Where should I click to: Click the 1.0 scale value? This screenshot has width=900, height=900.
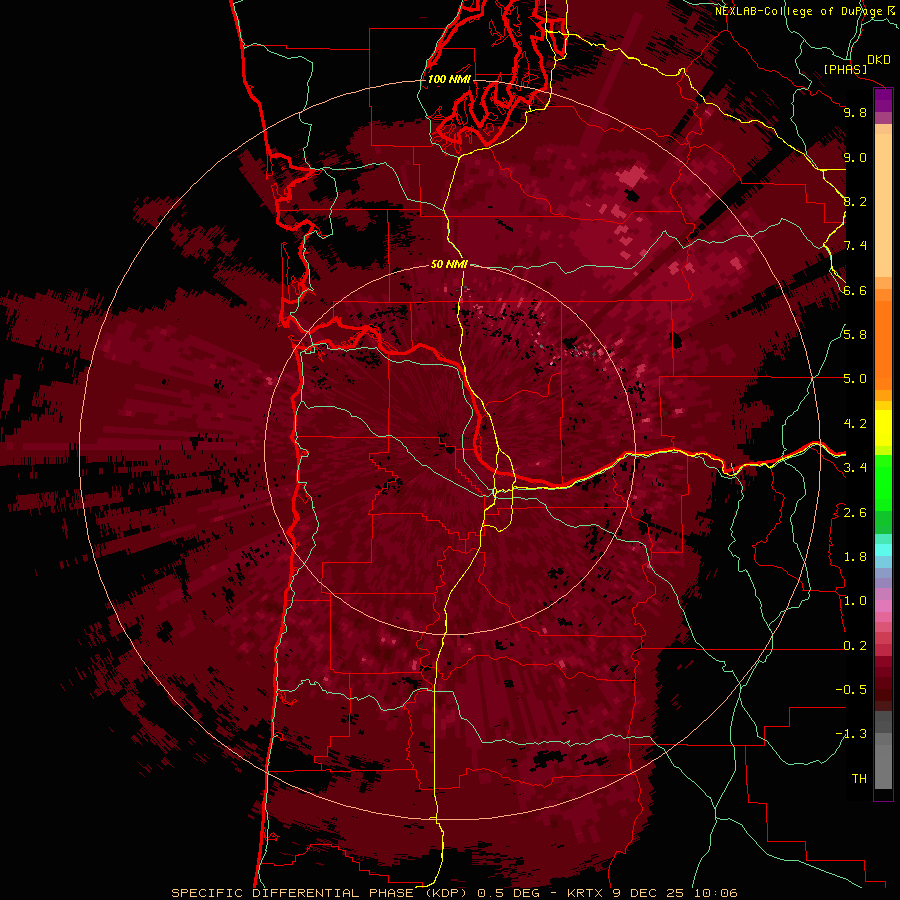(x=855, y=601)
